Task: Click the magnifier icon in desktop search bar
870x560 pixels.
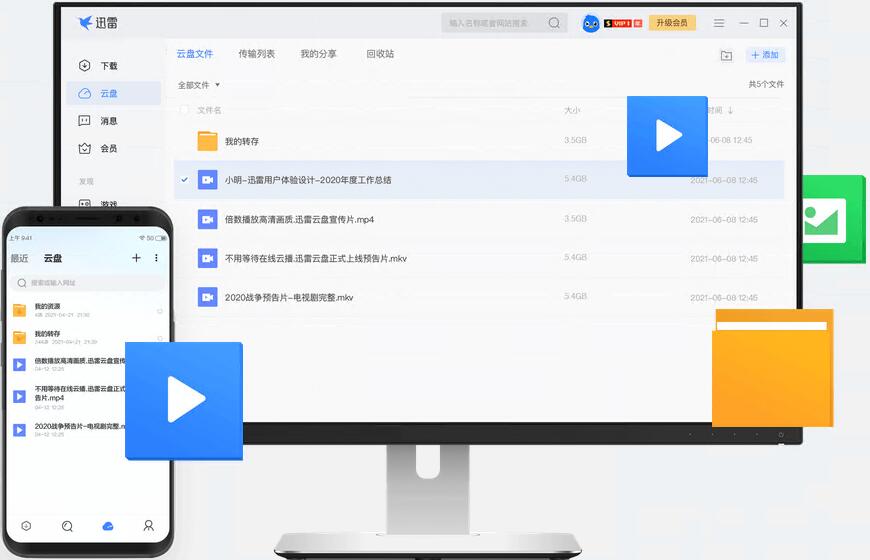Action: pyautogui.click(x=554, y=23)
